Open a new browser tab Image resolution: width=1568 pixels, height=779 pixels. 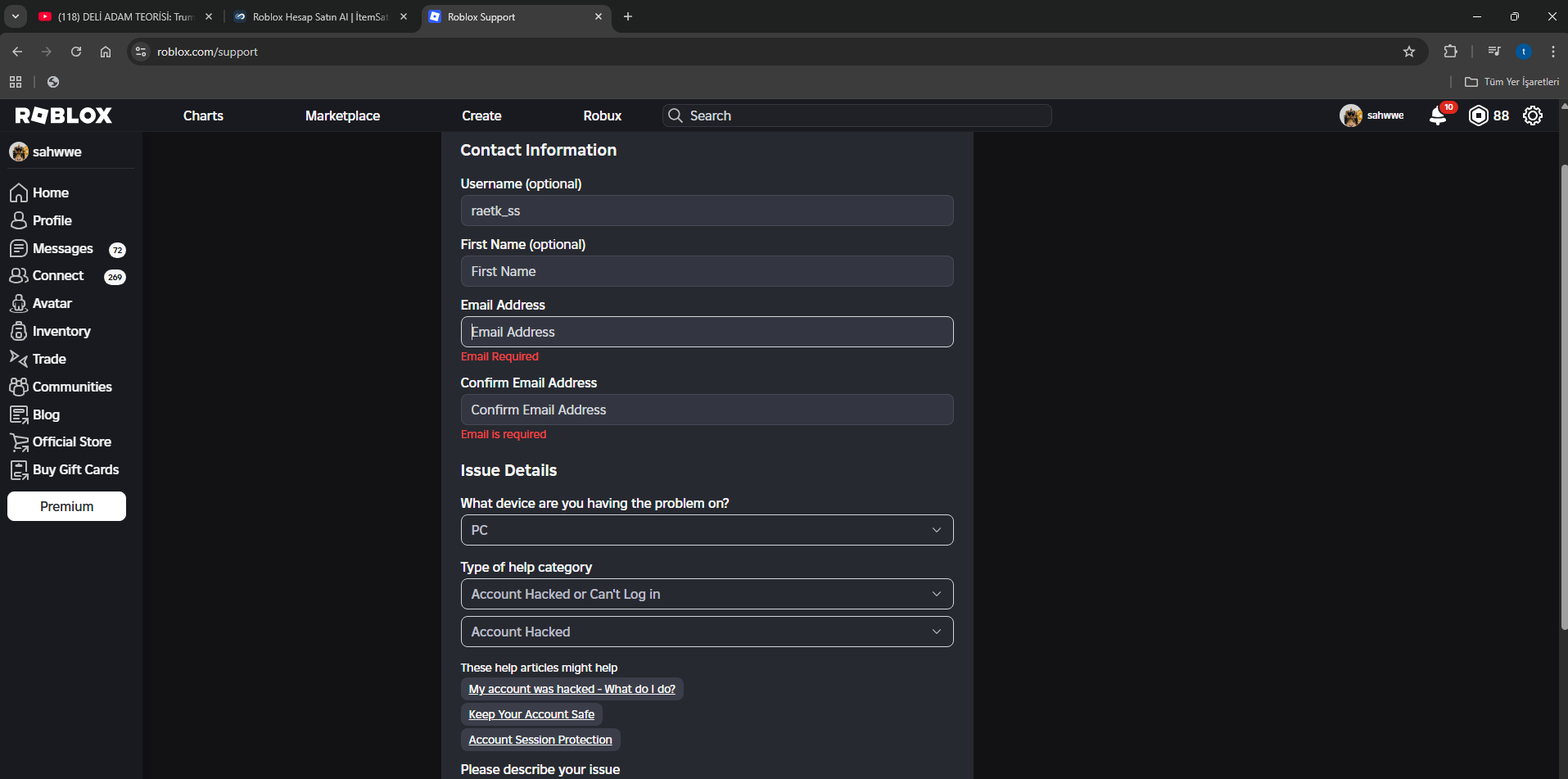click(628, 16)
